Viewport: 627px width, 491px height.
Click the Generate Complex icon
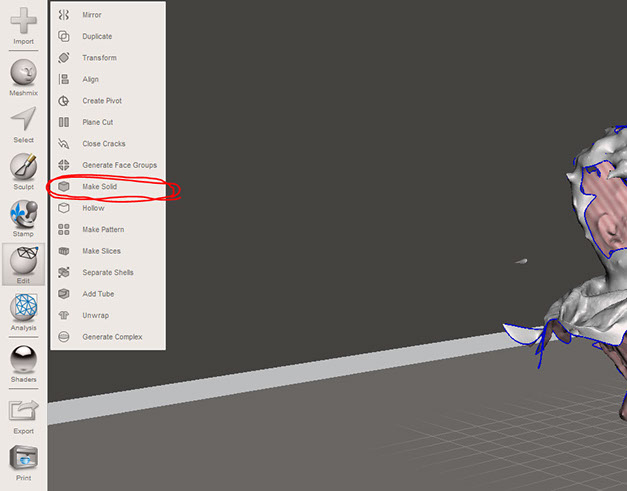point(64,337)
